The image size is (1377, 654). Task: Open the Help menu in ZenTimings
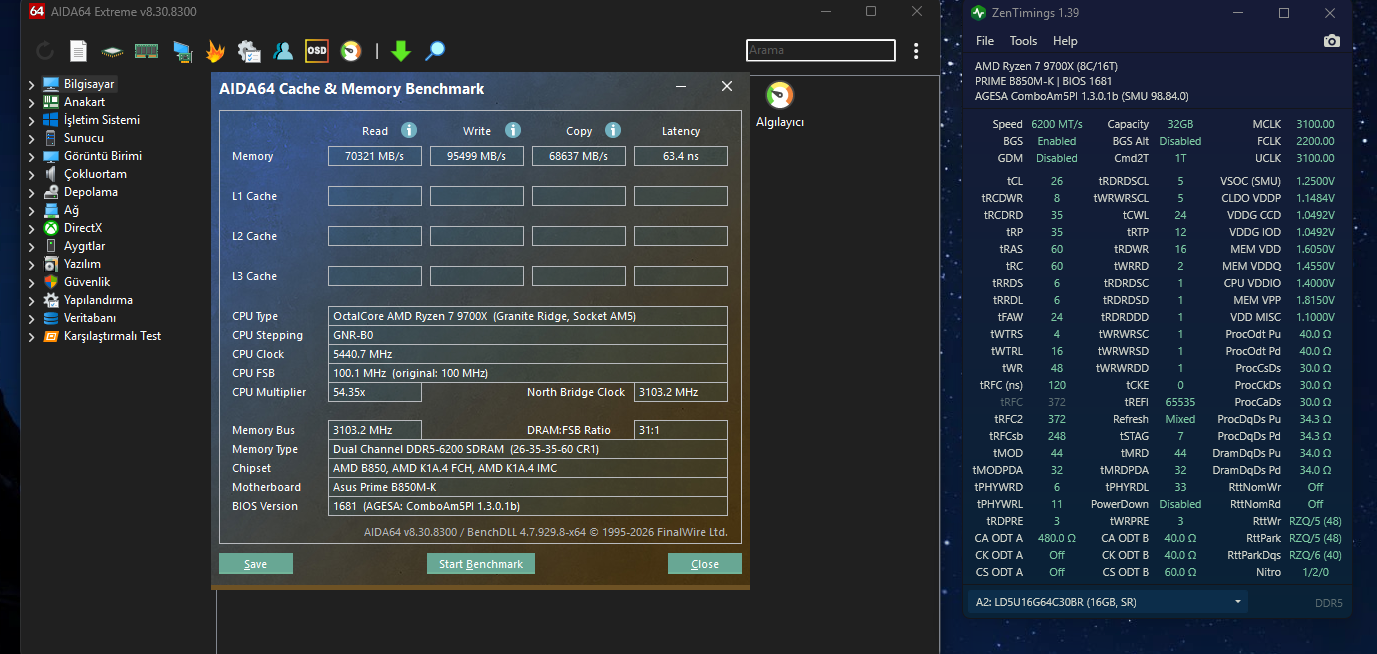[x=1065, y=41]
